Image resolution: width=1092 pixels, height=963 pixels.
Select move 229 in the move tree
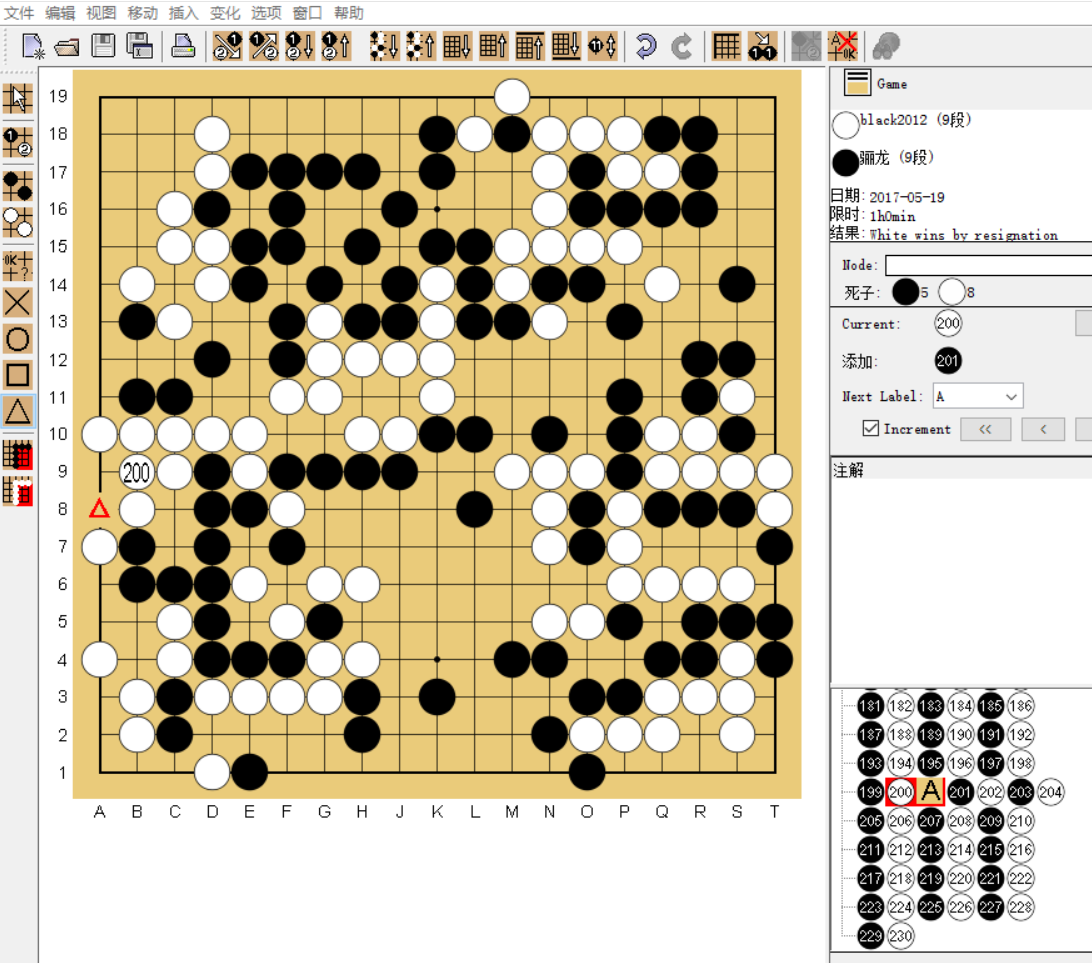[871, 936]
